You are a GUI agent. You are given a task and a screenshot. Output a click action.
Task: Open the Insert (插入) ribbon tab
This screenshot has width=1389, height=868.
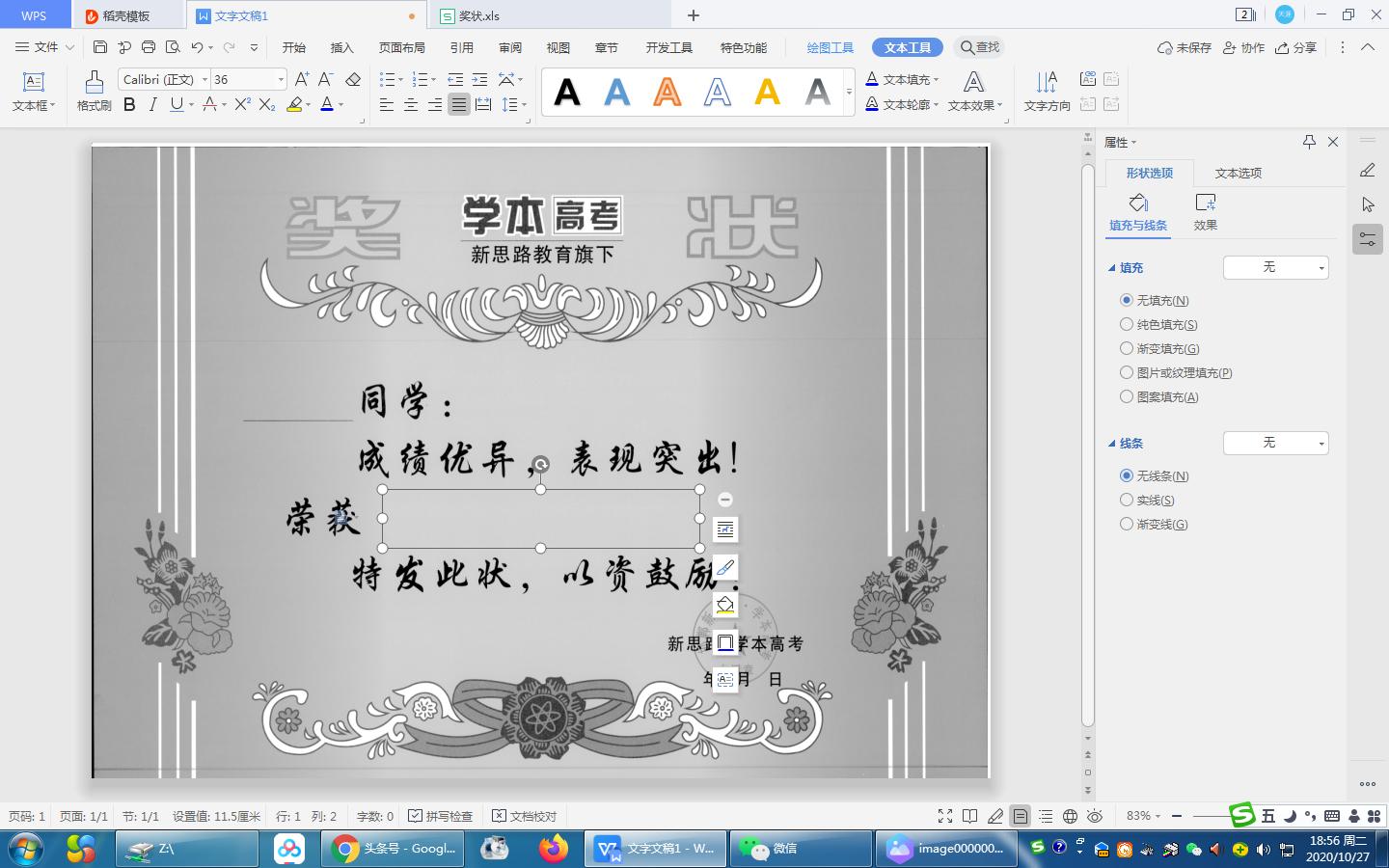(342, 47)
